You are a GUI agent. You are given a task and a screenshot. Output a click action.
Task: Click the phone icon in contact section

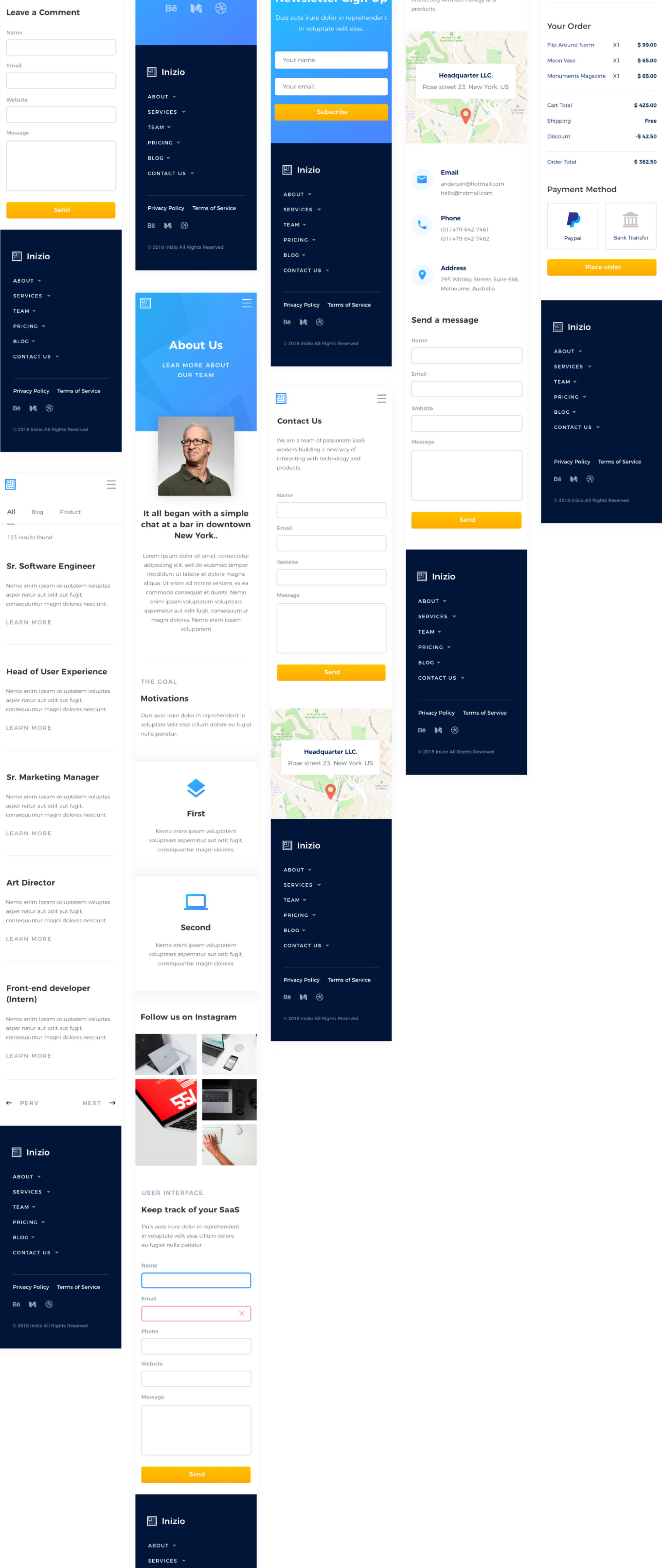[422, 225]
